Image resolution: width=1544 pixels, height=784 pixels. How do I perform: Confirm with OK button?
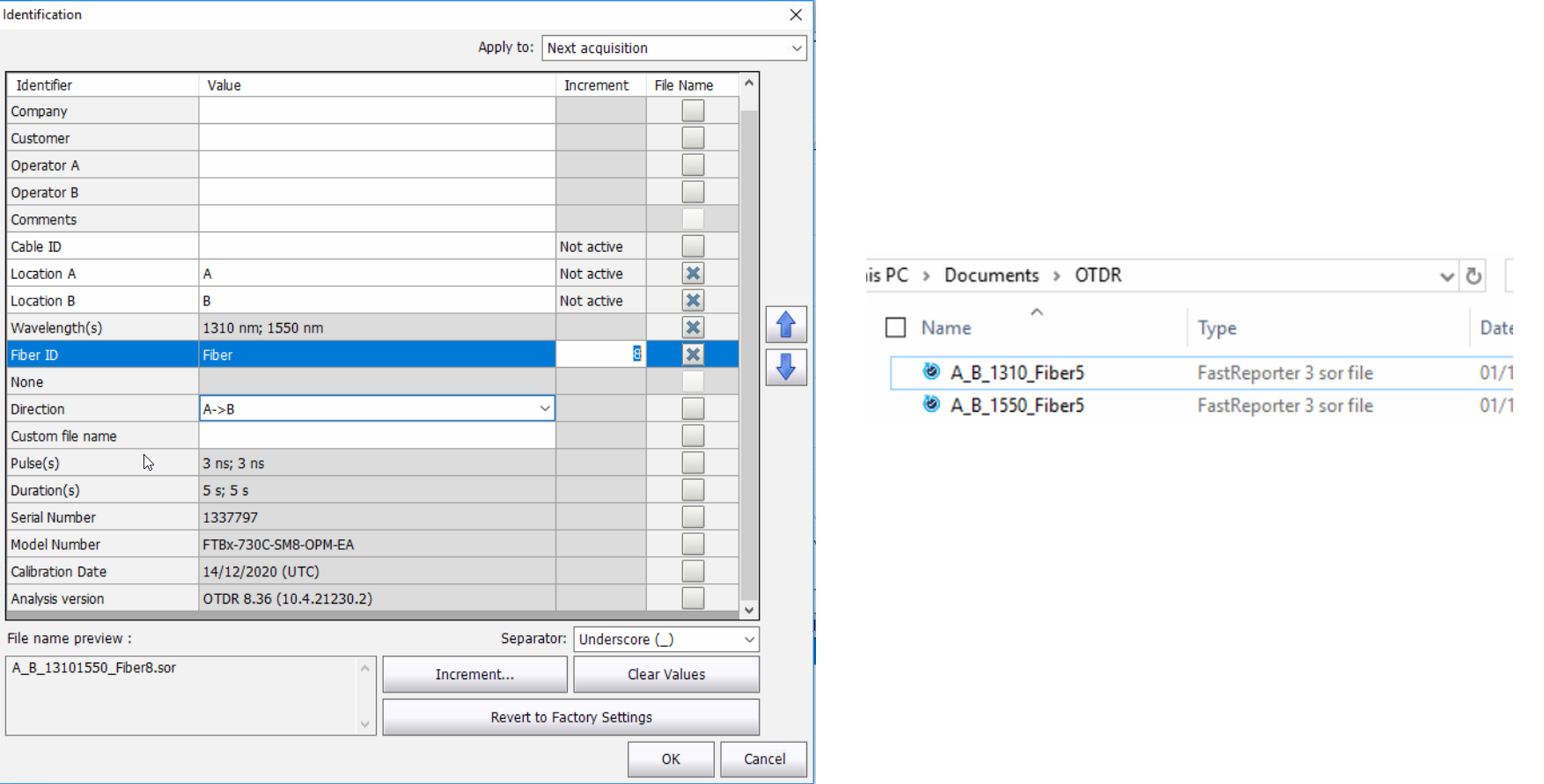click(671, 759)
